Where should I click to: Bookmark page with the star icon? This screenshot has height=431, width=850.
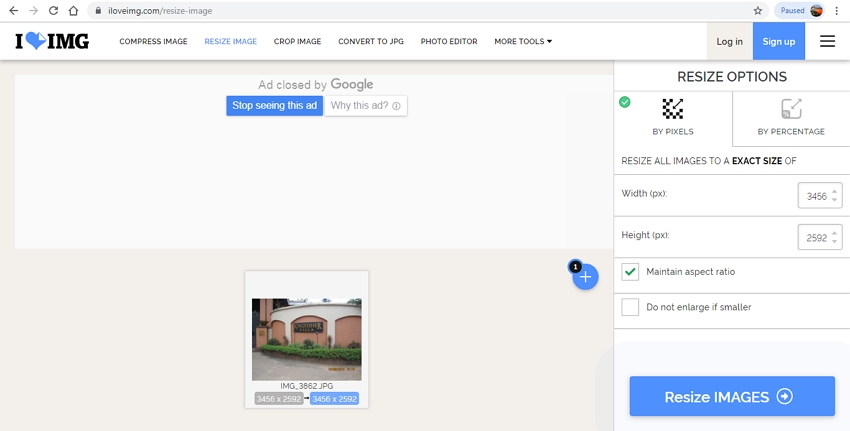[x=757, y=10]
